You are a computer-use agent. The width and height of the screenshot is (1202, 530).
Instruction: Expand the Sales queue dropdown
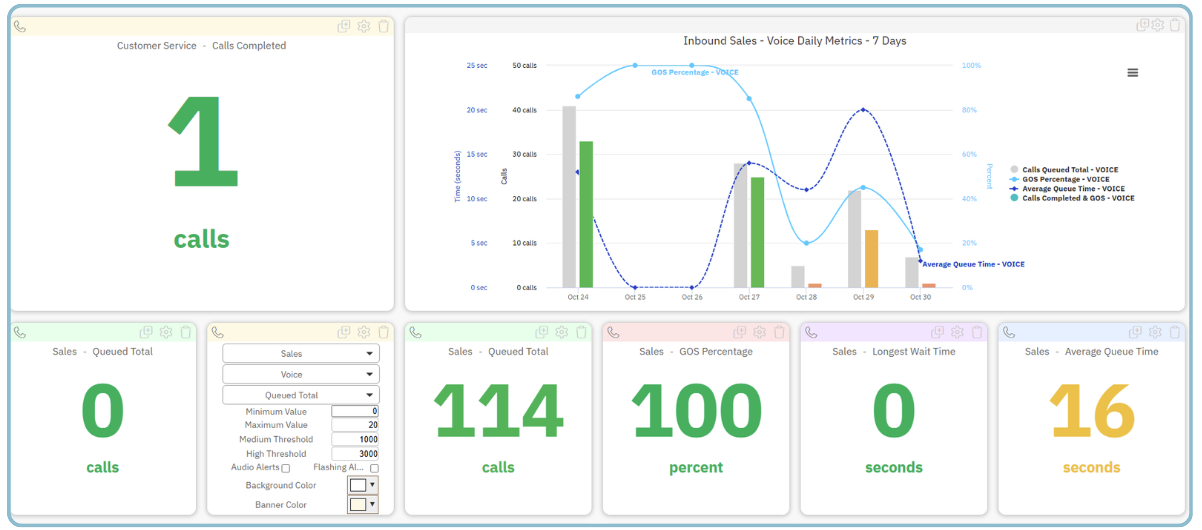[300, 354]
